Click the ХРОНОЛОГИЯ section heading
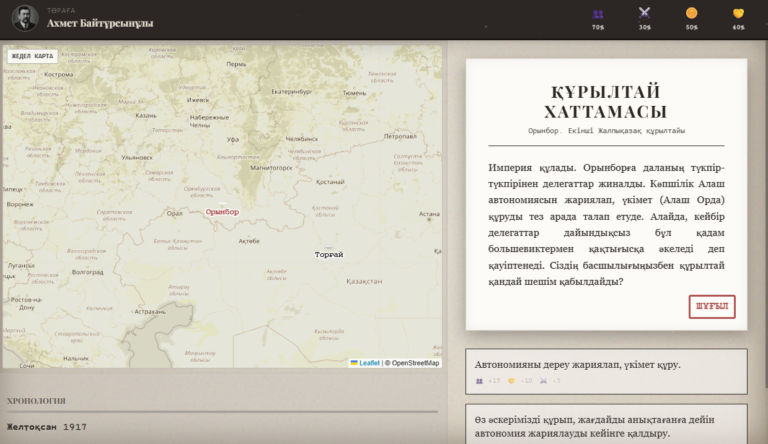Image resolution: width=768 pixels, height=444 pixels. click(x=36, y=401)
